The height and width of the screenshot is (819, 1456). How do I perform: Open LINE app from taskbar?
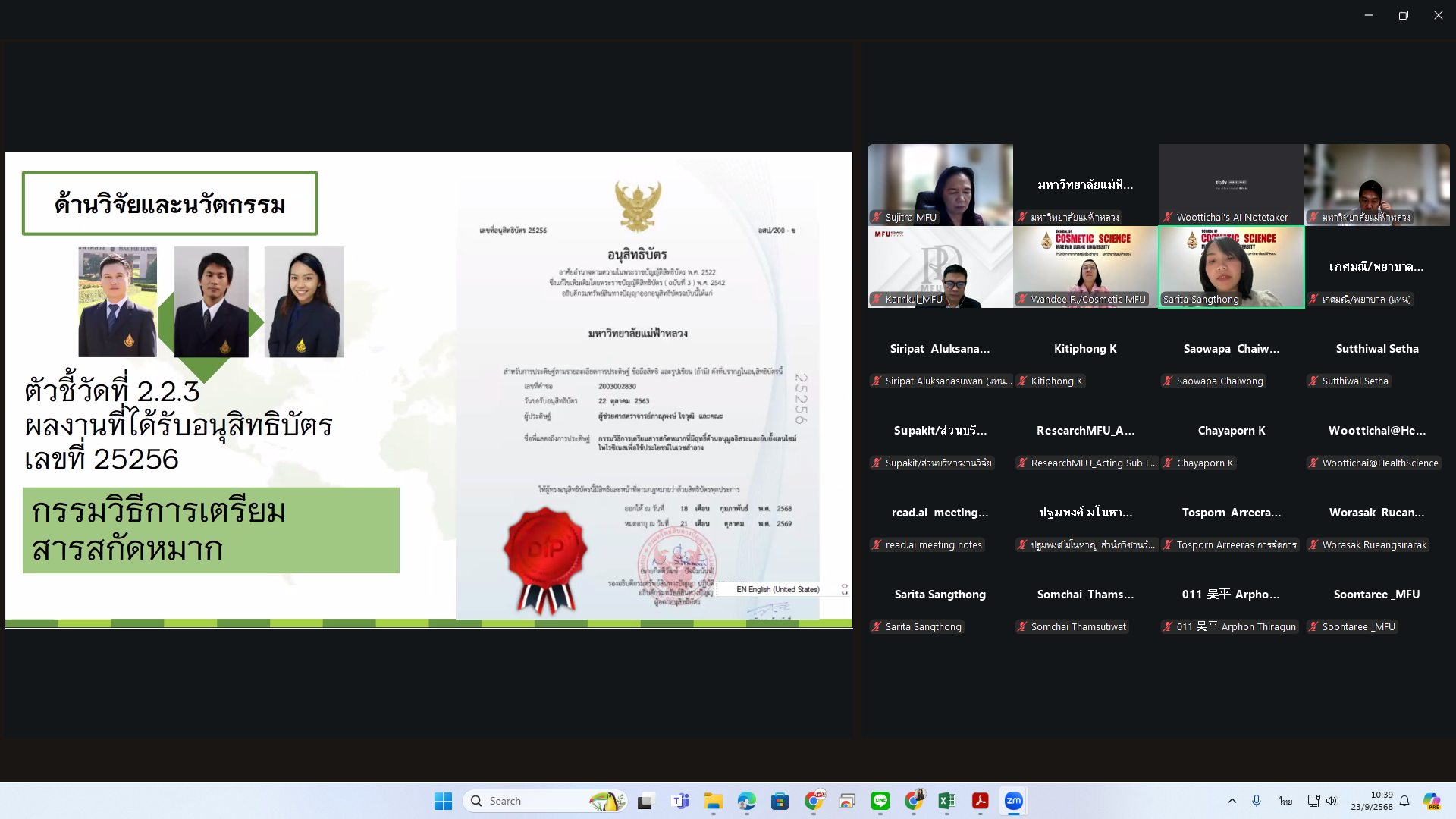pyautogui.click(x=880, y=801)
